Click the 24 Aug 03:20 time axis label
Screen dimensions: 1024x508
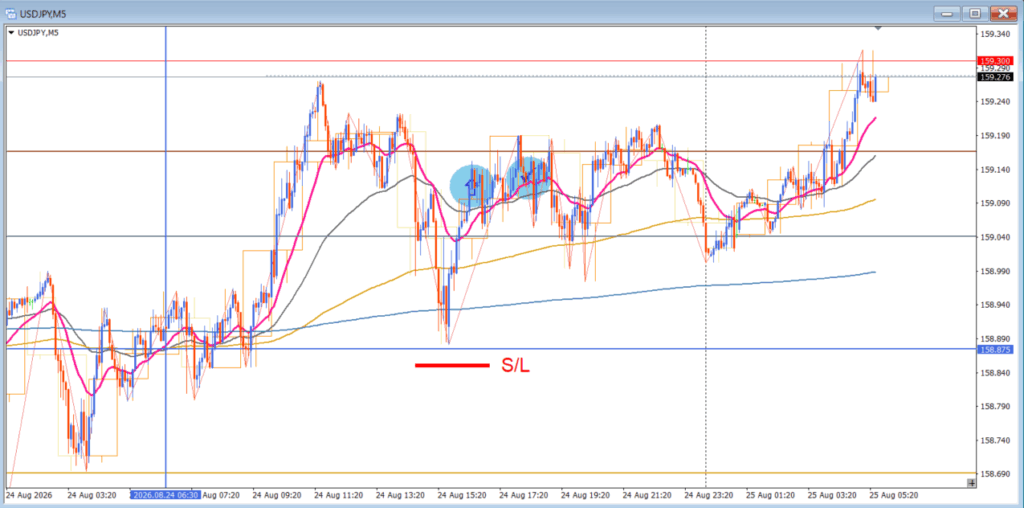pos(91,495)
